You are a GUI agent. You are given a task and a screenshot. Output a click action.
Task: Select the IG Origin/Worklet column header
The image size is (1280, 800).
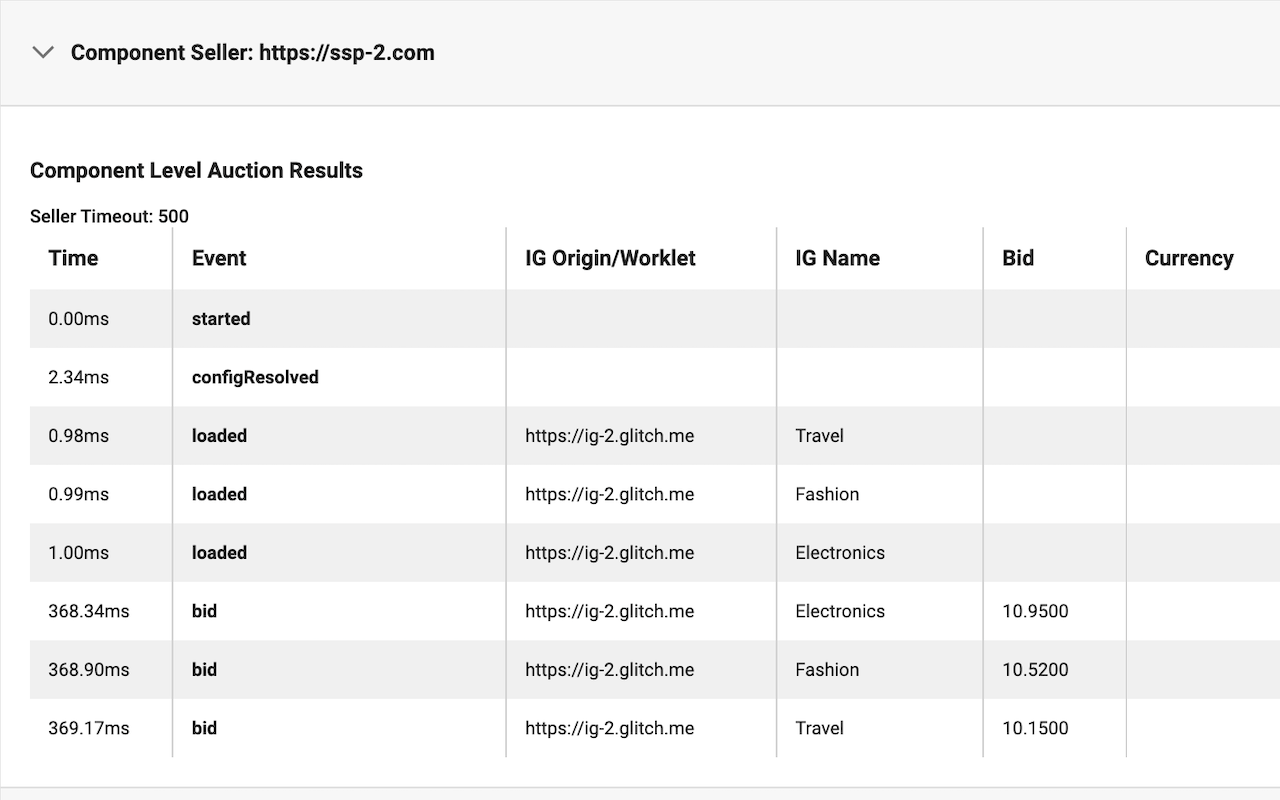coord(610,258)
